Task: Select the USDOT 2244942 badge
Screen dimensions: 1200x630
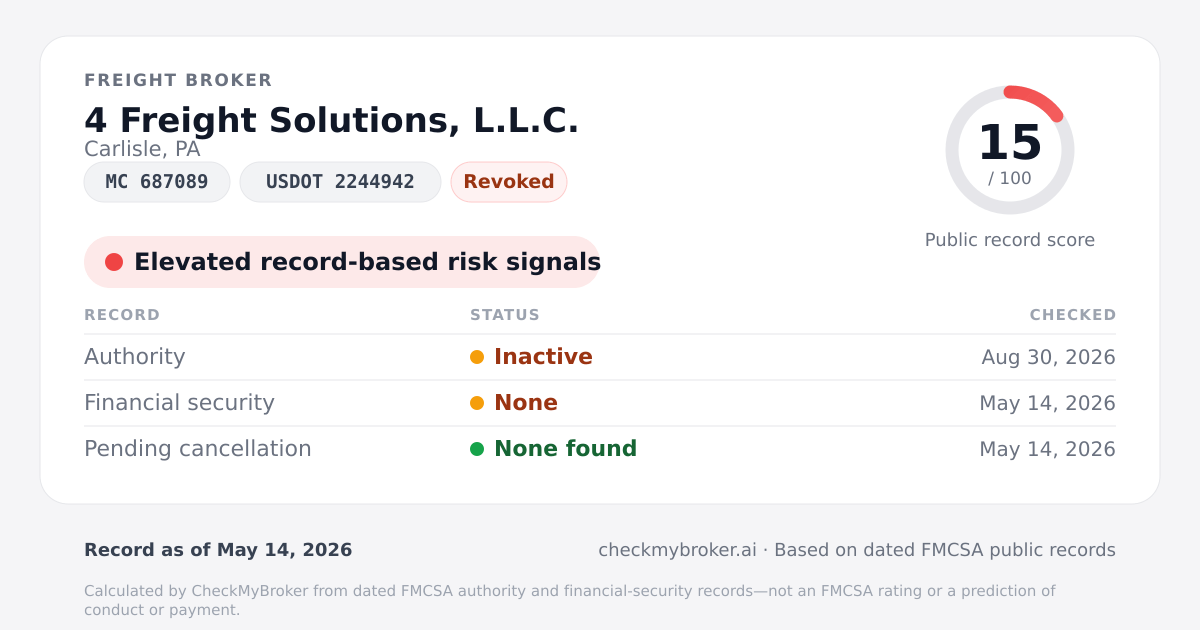Action: click(x=340, y=182)
